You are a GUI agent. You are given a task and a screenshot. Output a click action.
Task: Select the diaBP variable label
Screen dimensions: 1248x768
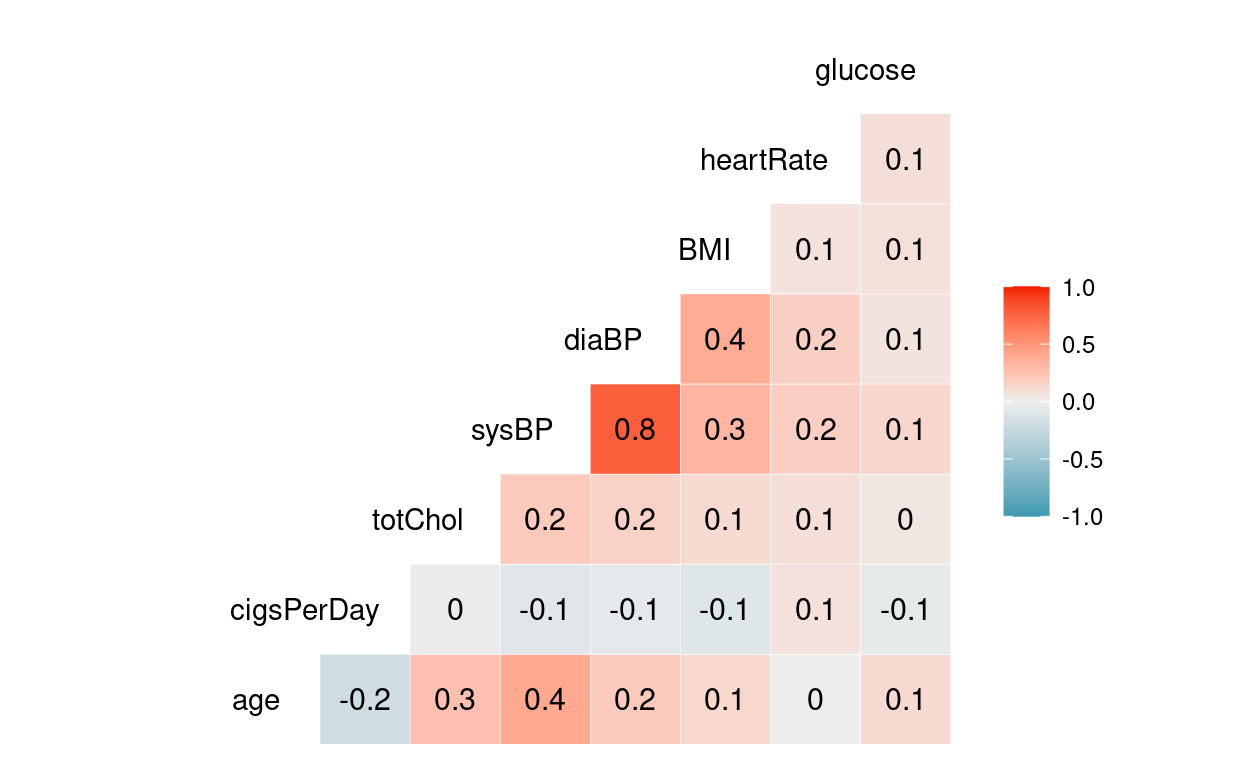click(x=602, y=340)
